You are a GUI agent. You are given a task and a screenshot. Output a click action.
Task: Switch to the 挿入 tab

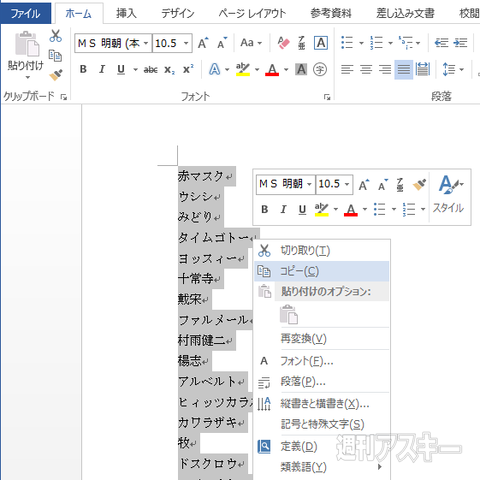(126, 13)
